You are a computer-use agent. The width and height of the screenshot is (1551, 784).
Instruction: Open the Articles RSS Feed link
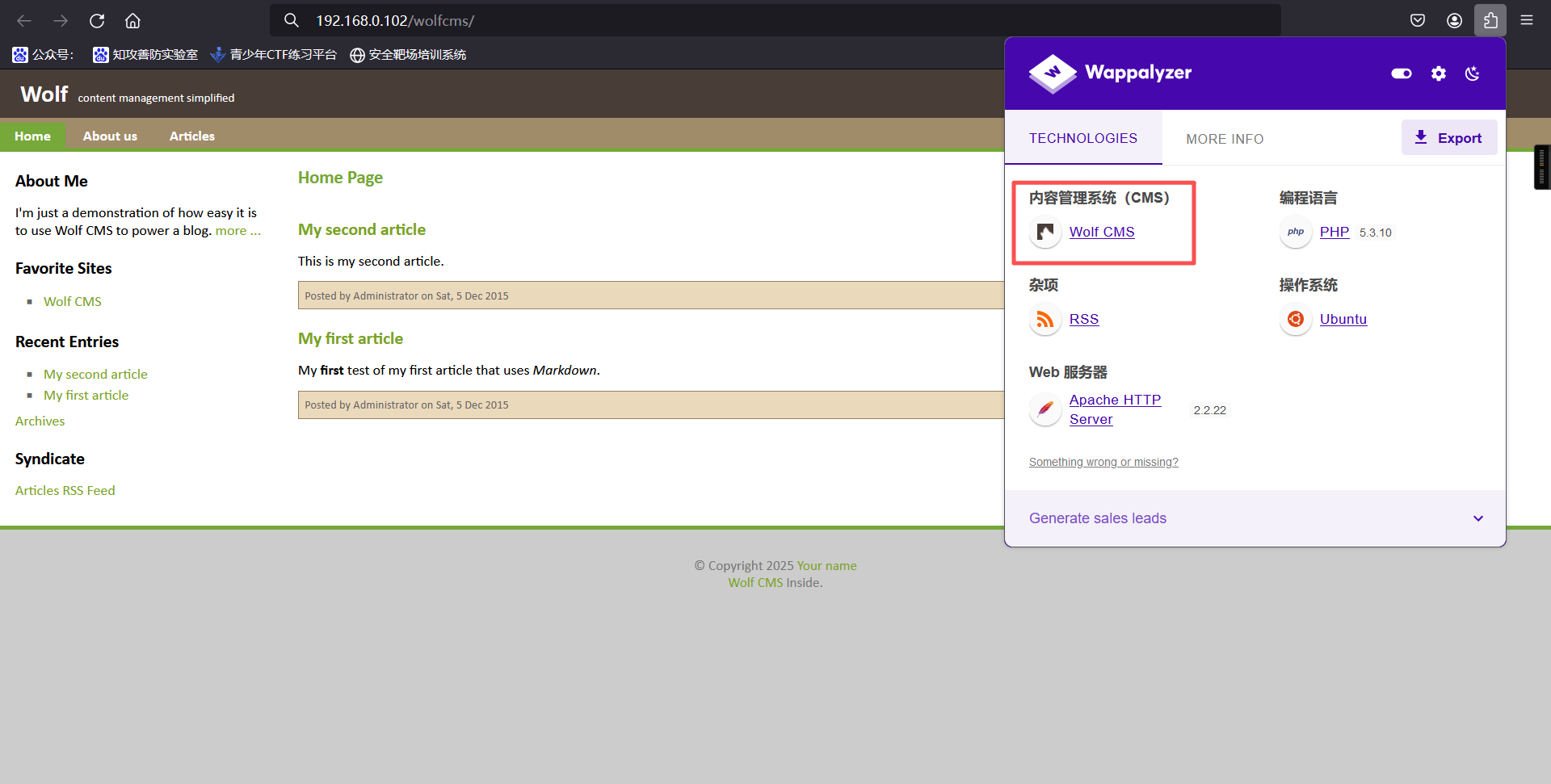pyautogui.click(x=65, y=490)
